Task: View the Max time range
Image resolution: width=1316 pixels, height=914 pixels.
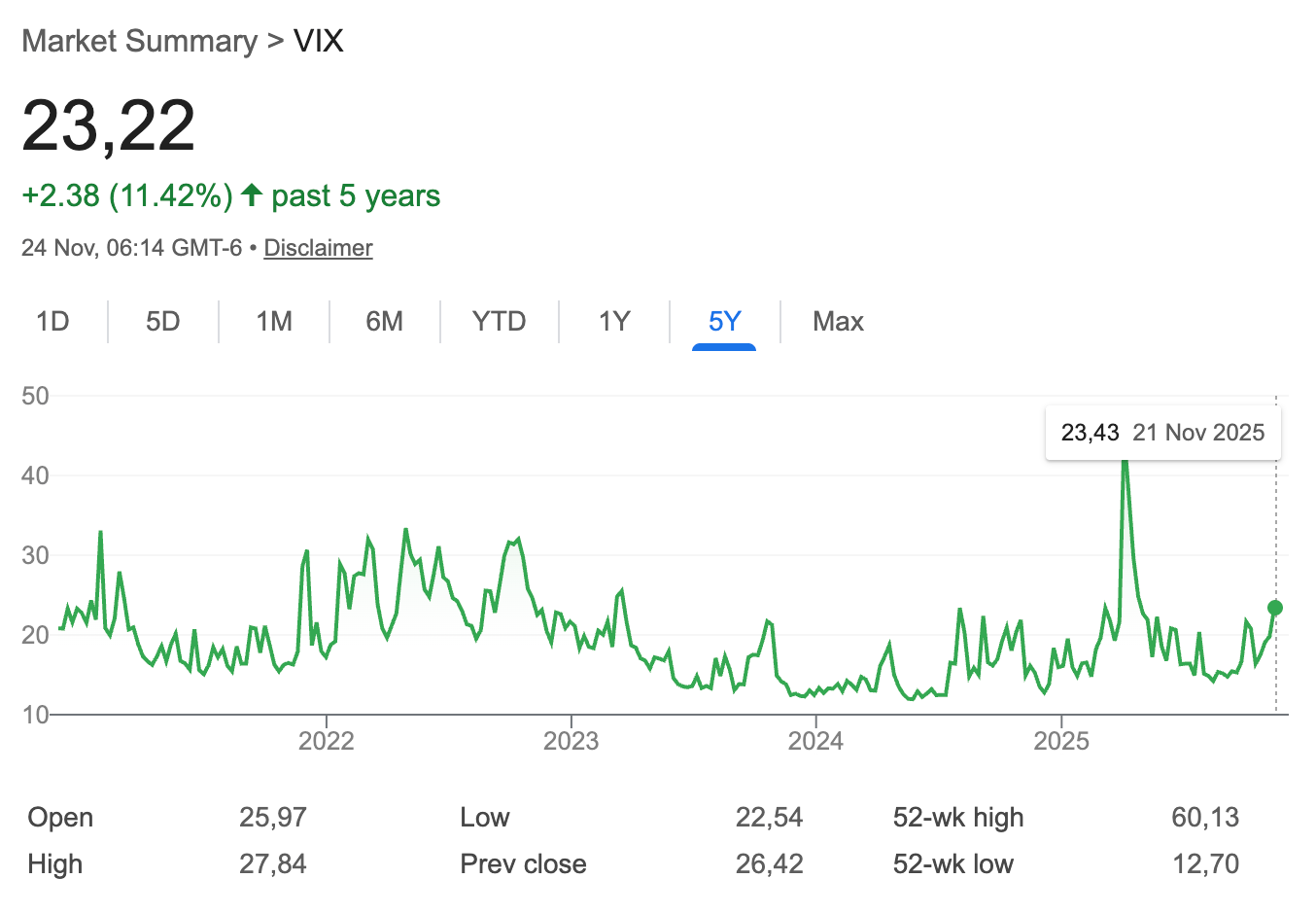Action: tap(838, 322)
